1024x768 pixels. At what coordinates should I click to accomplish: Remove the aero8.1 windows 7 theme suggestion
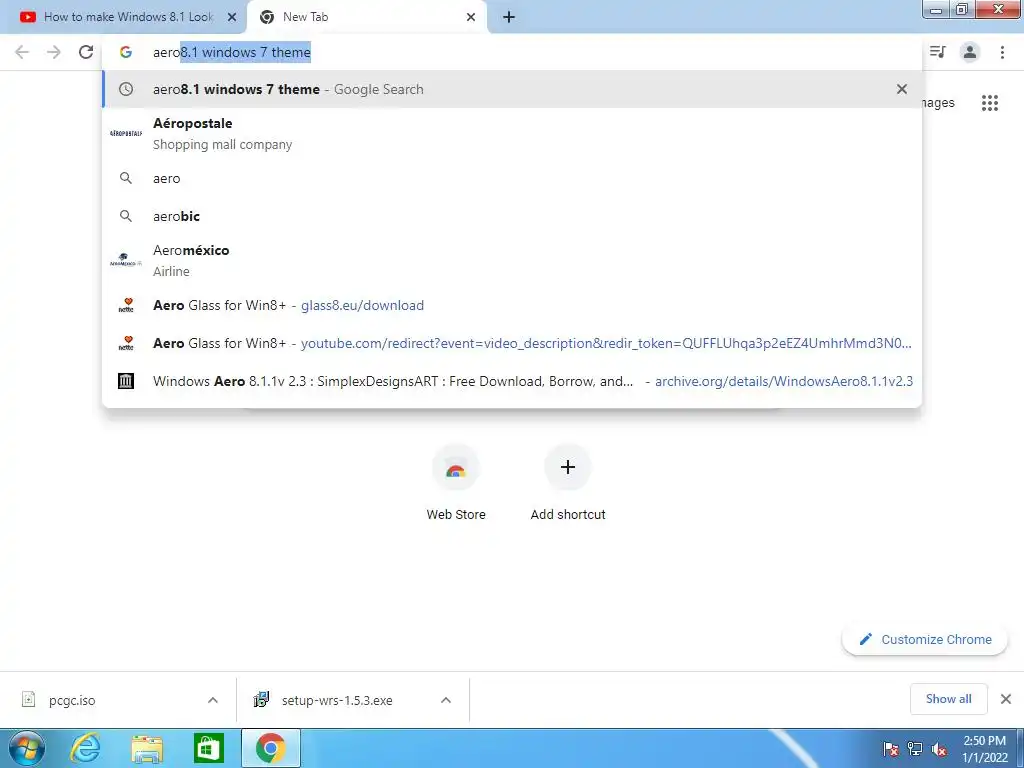902,89
